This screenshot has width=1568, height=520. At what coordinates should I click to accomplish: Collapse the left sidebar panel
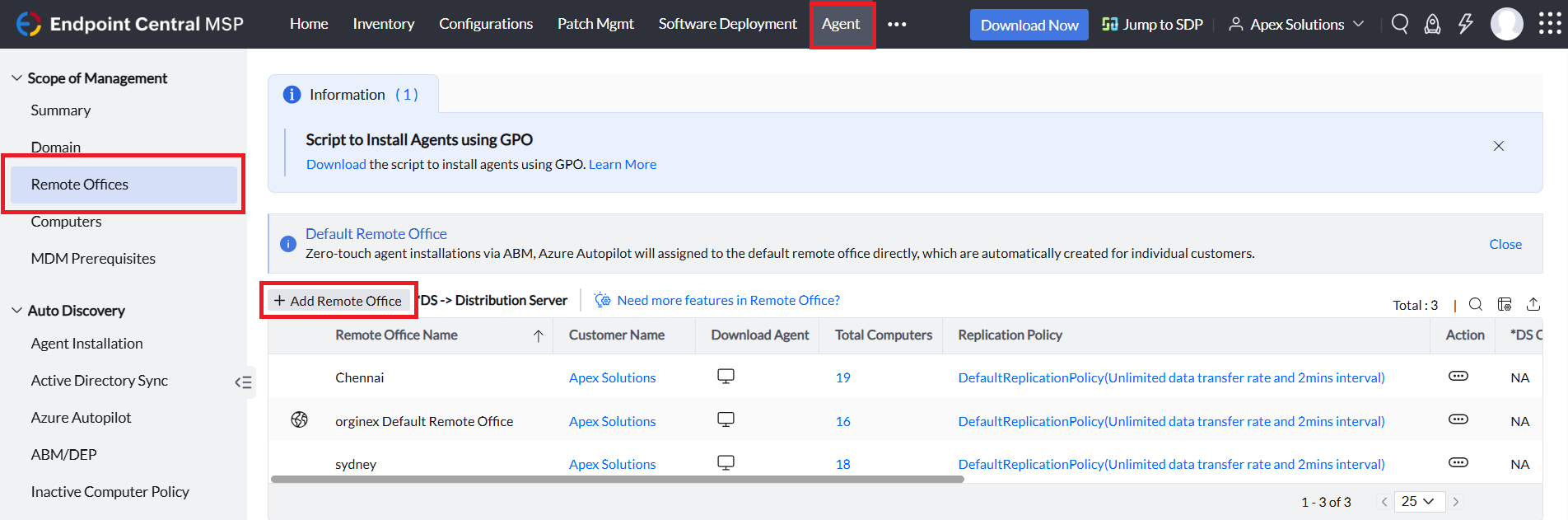pyautogui.click(x=243, y=382)
